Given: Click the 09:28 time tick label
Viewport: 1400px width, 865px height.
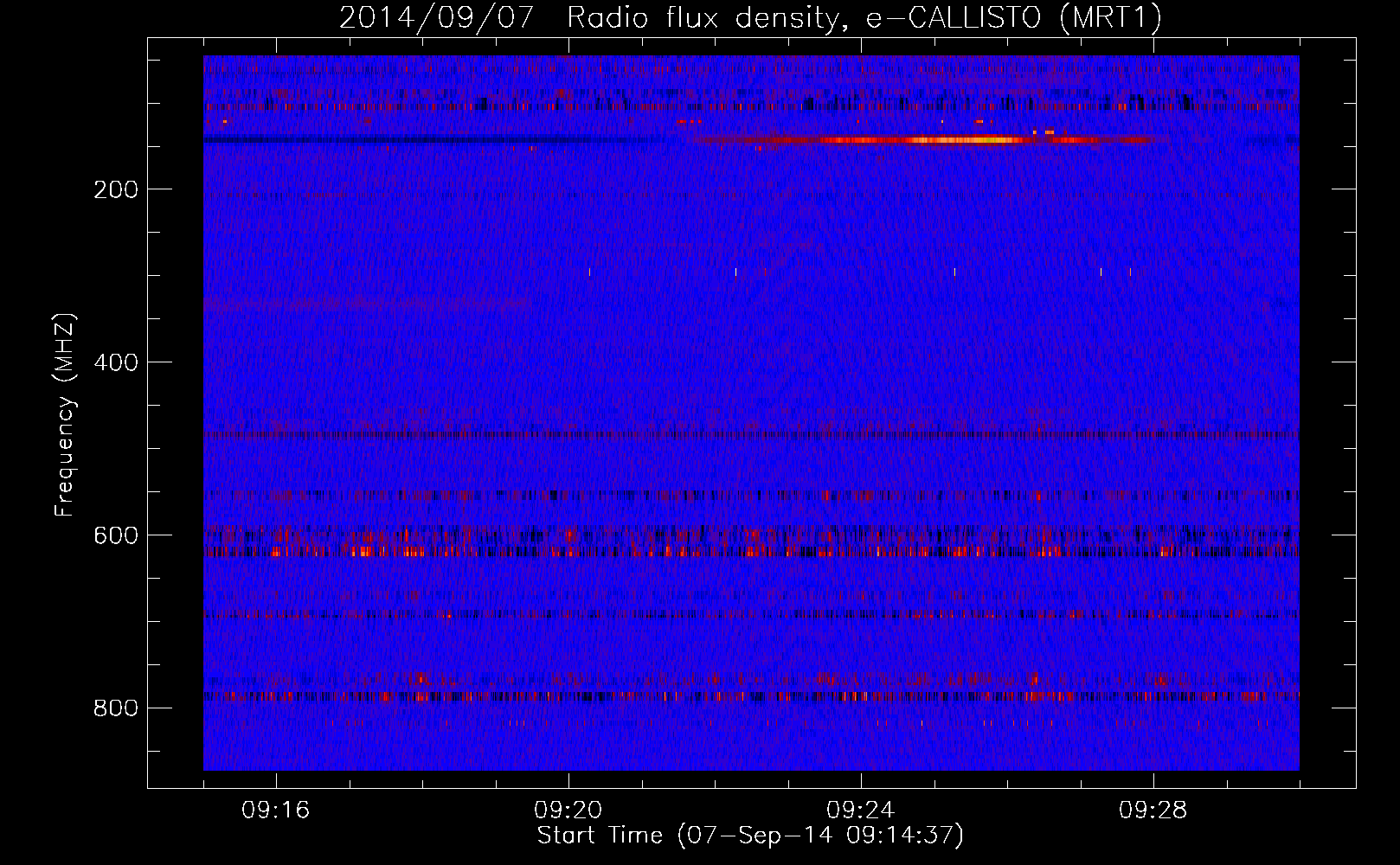Looking at the screenshot, I should 1153,811.
